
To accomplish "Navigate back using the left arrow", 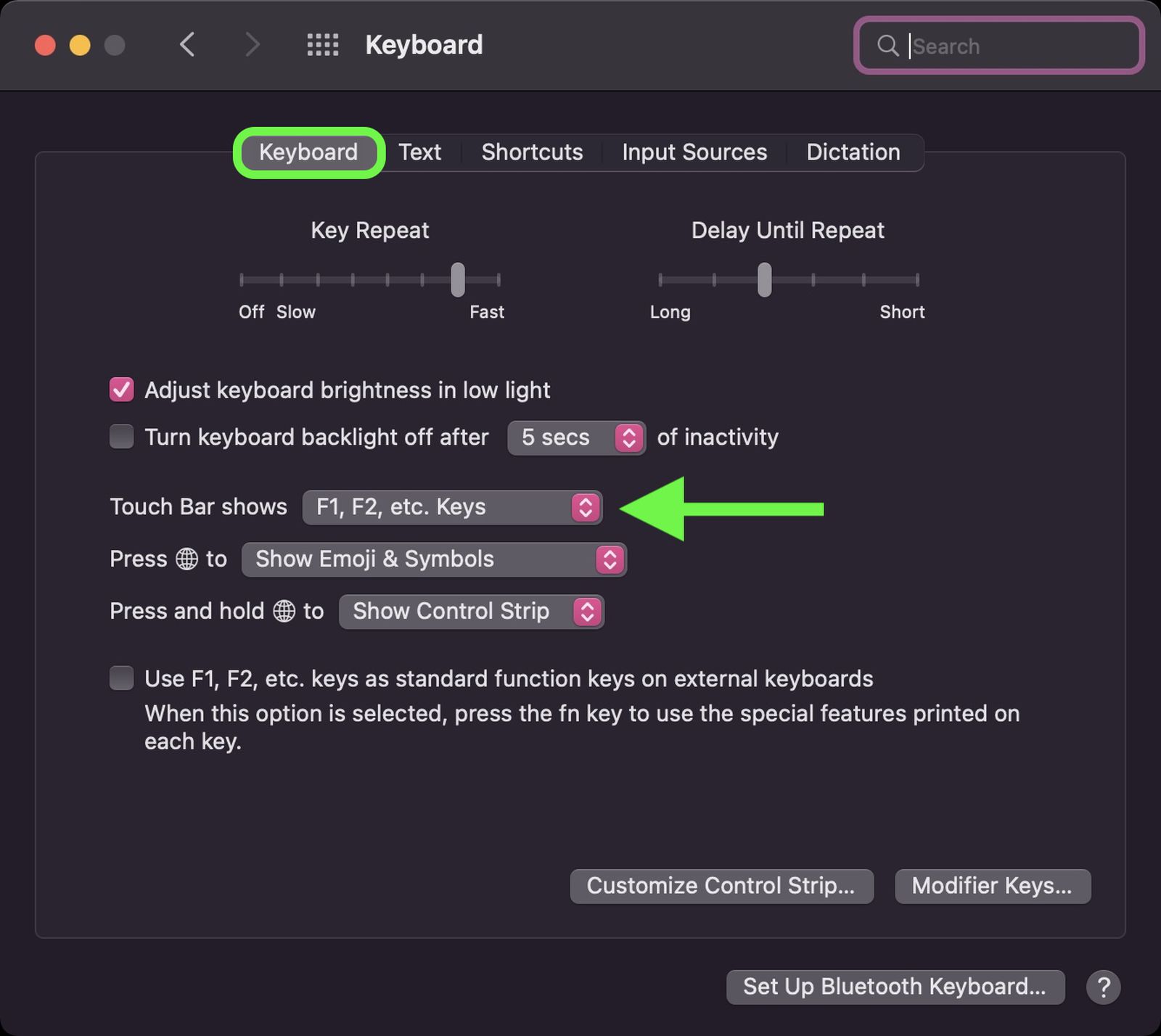I will [x=187, y=45].
